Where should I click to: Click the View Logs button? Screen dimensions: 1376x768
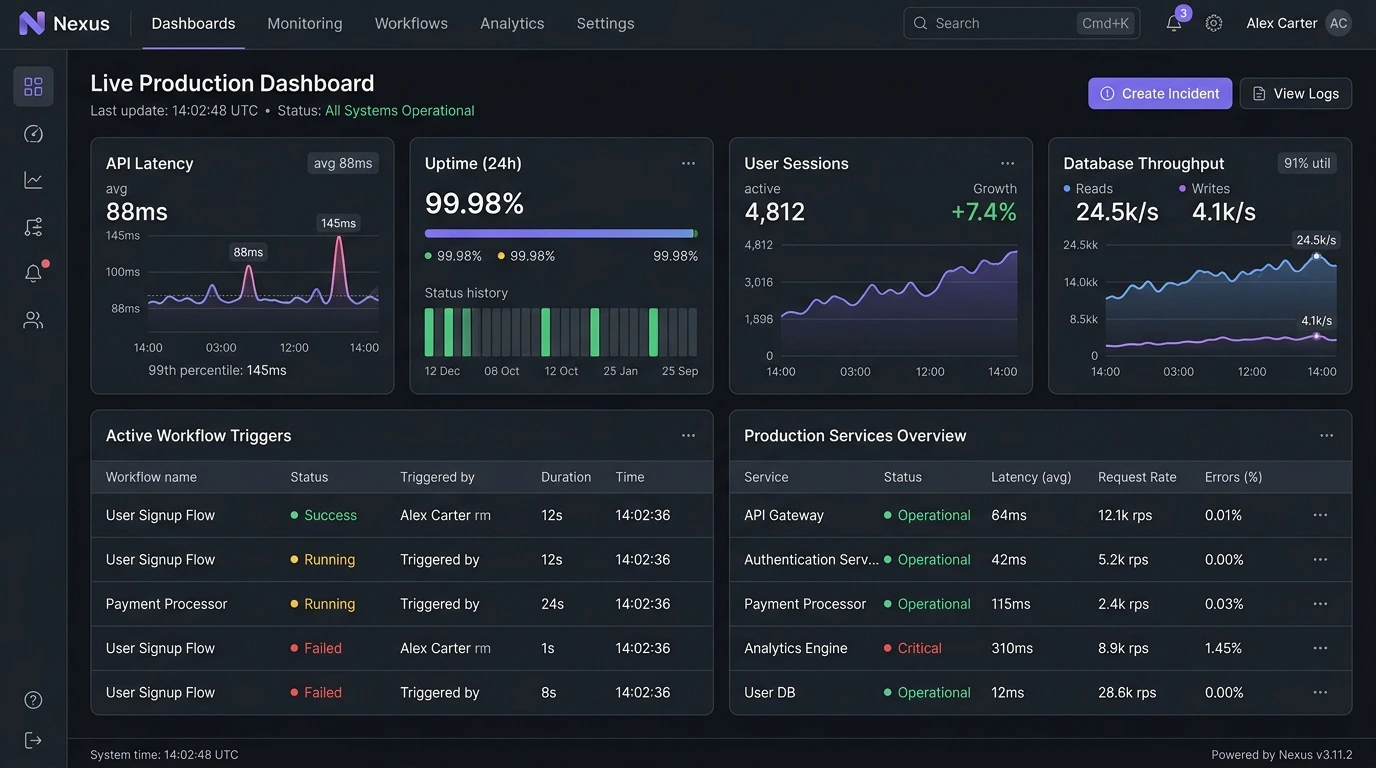1296,93
